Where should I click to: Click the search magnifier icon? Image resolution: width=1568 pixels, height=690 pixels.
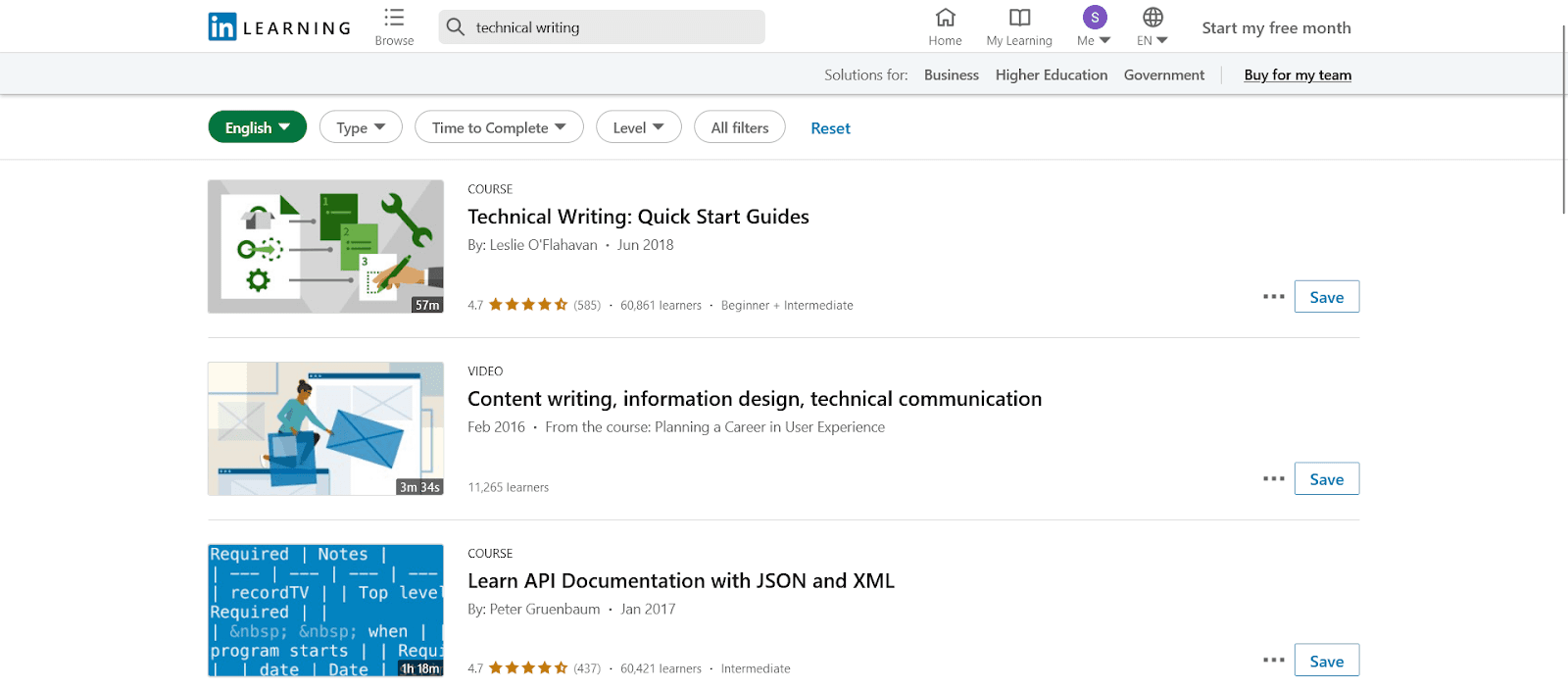[x=456, y=27]
